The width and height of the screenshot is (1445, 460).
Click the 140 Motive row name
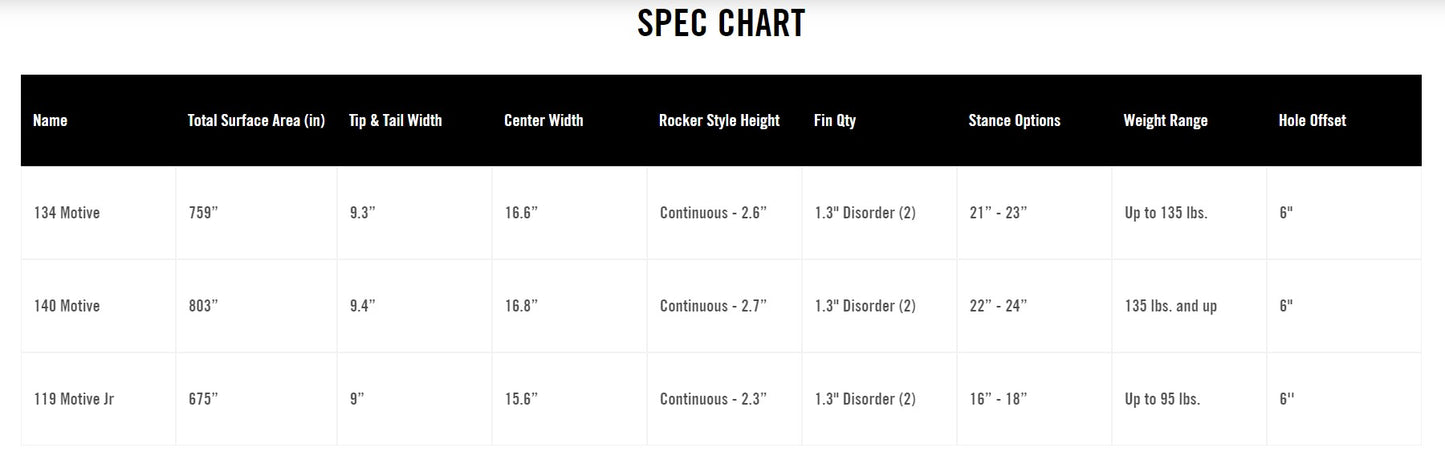[67, 306]
